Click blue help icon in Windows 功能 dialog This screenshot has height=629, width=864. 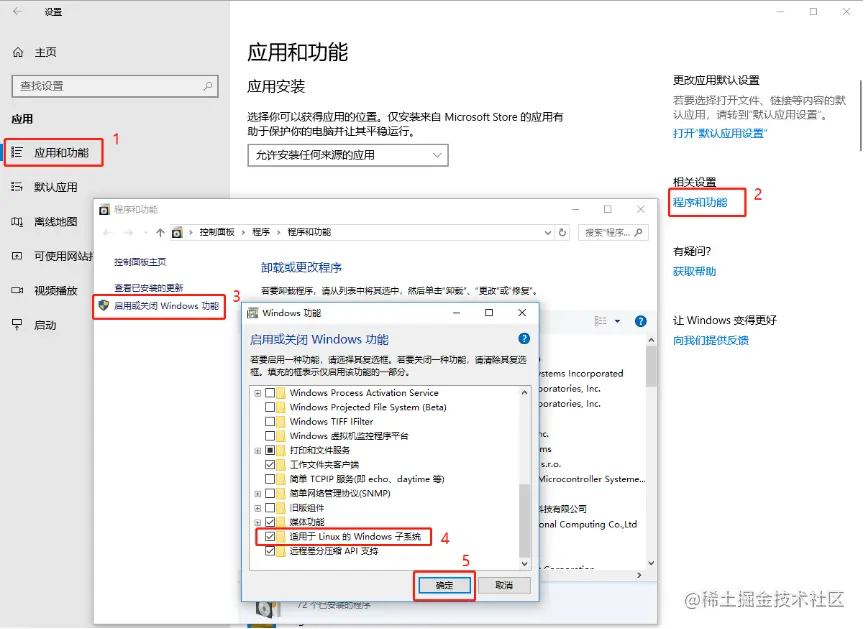(524, 339)
